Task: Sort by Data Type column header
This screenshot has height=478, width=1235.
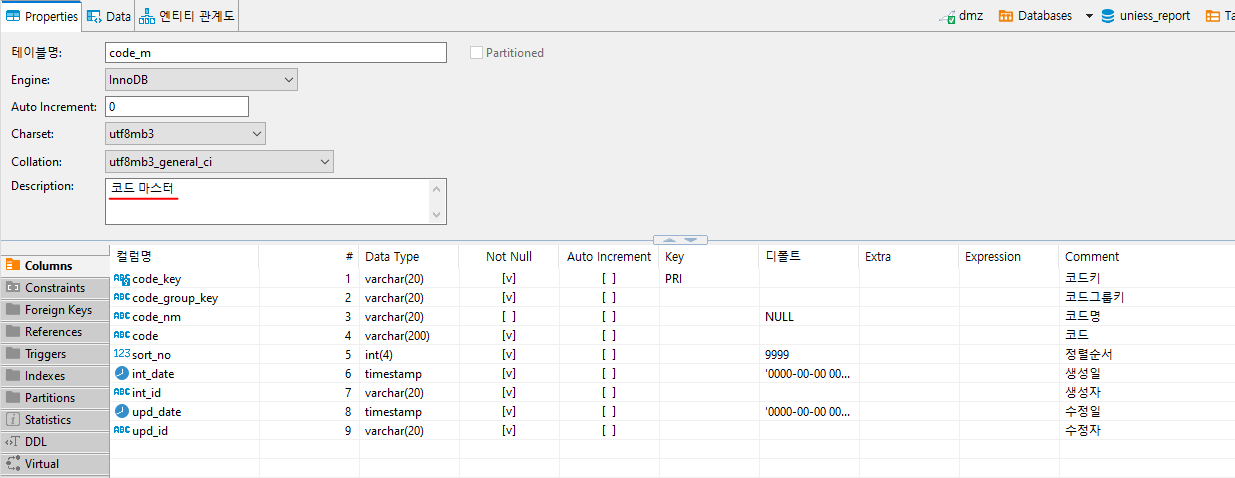Action: click(408, 257)
